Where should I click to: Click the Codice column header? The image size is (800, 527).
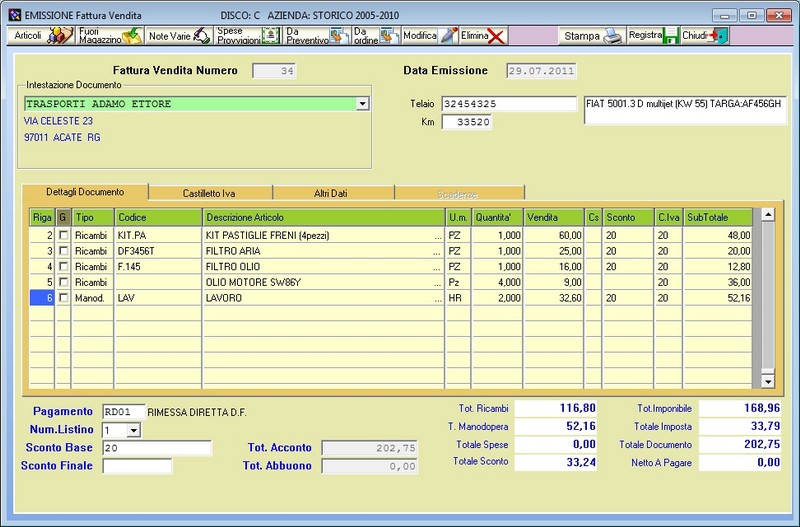158,217
